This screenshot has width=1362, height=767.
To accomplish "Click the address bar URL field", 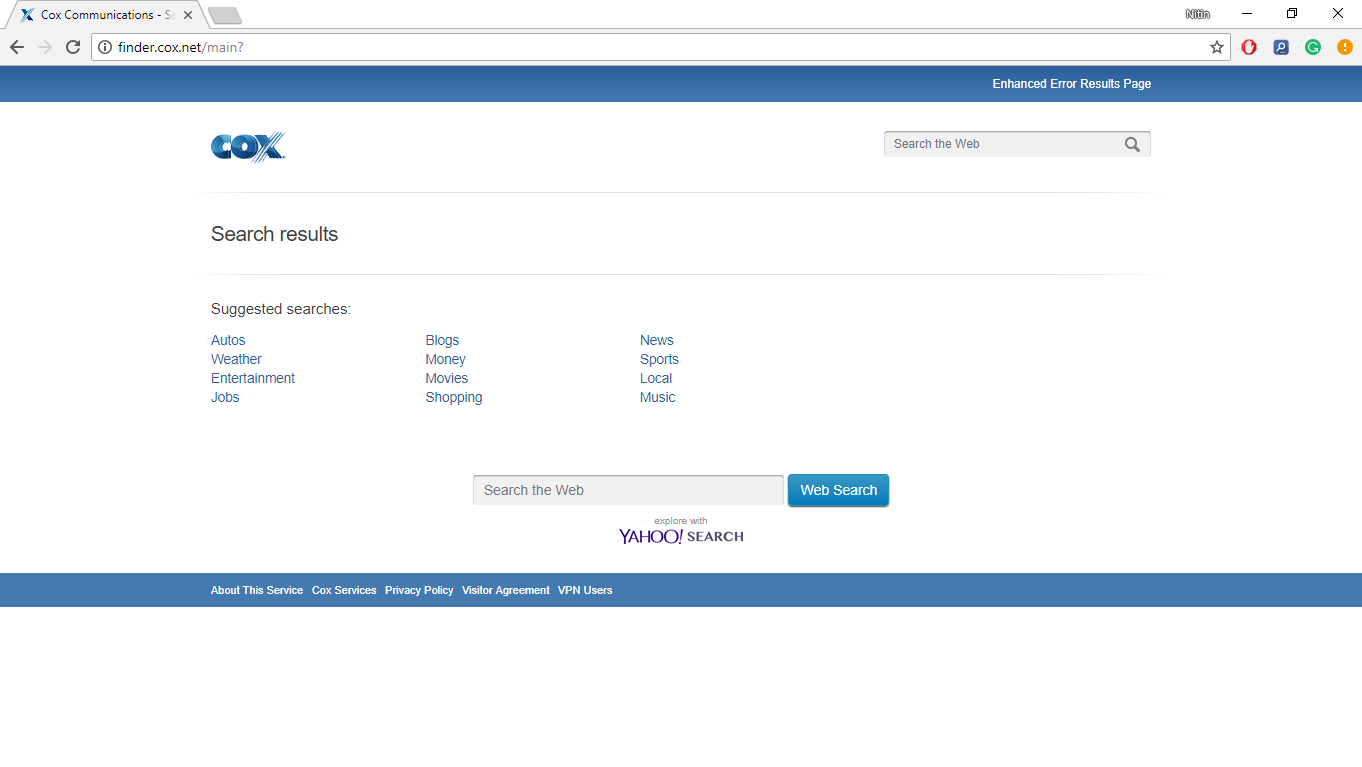I will click(650, 47).
